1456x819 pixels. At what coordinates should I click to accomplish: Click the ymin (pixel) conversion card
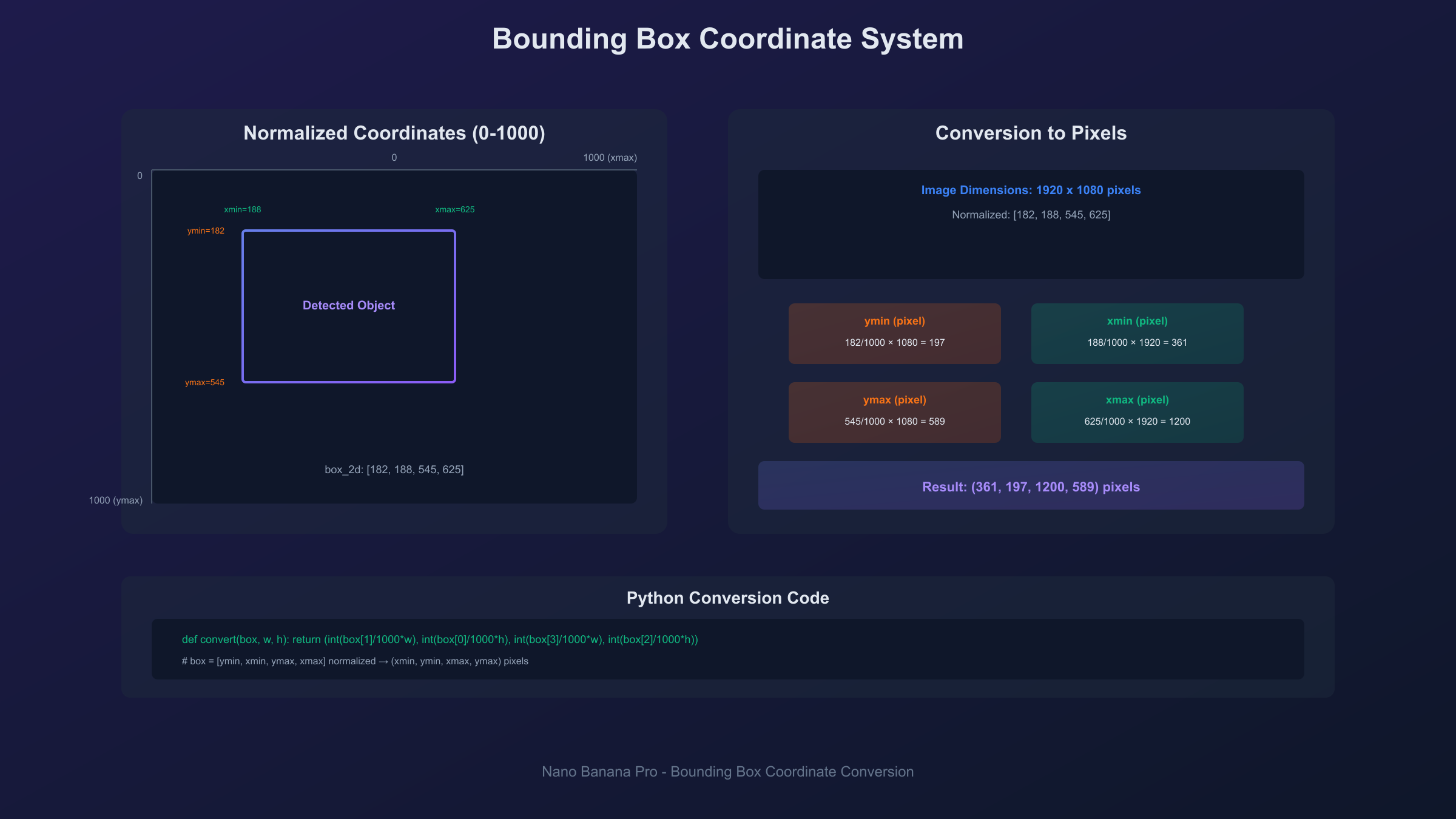point(894,333)
